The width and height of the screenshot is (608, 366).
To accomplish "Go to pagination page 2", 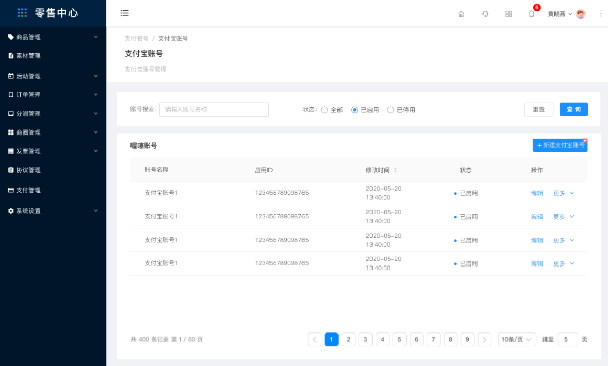I will [x=348, y=339].
